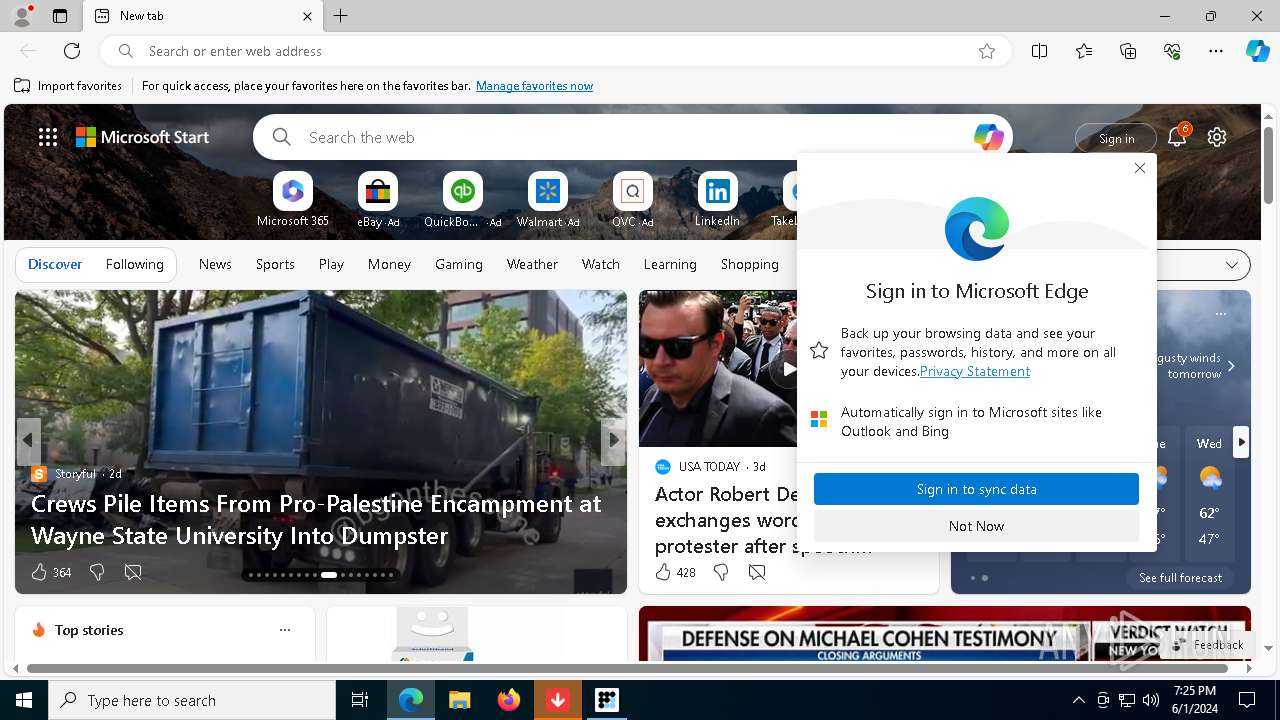Click the browser address bar

[x=555, y=51]
